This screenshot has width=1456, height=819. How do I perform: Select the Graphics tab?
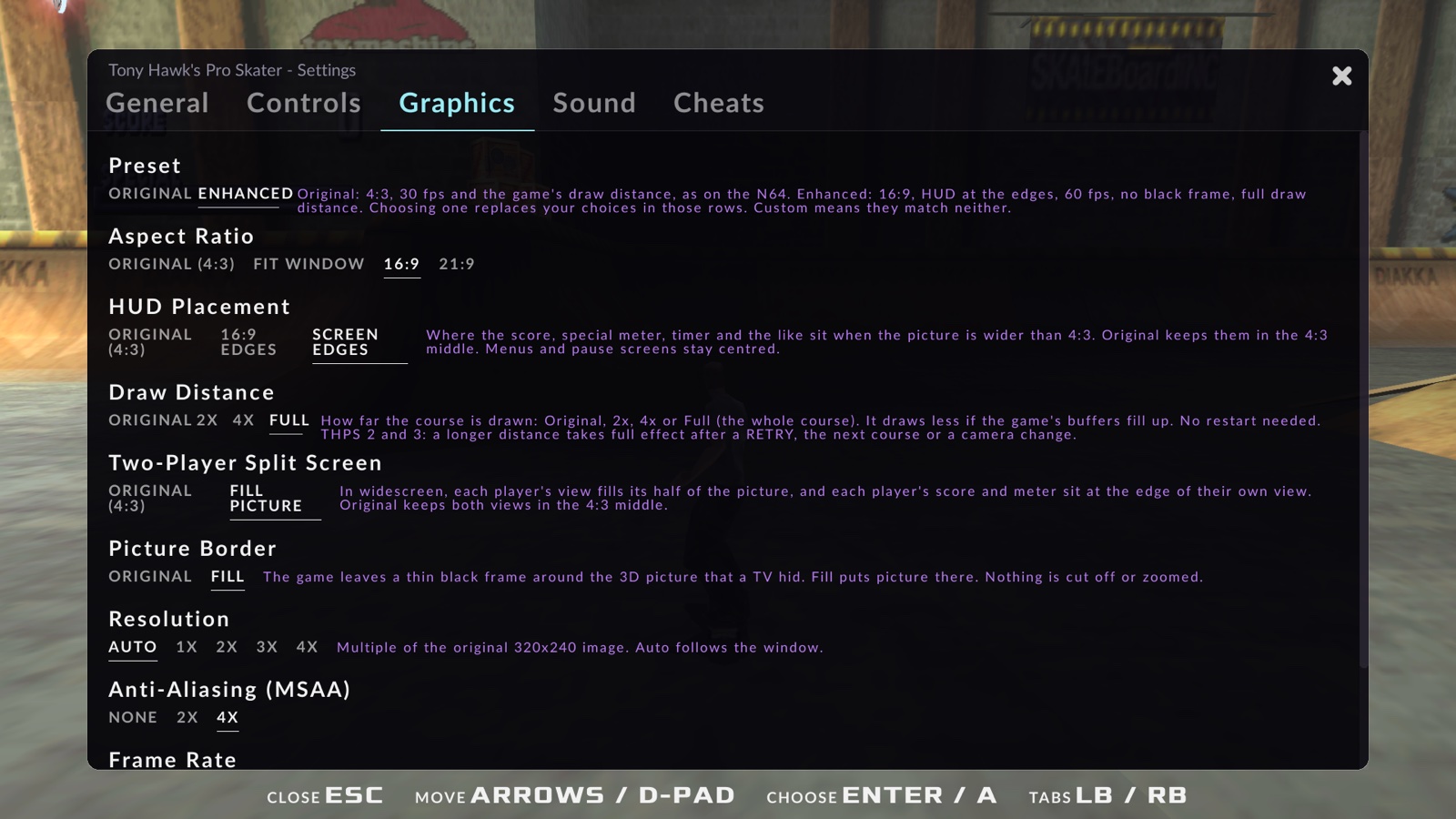[457, 103]
